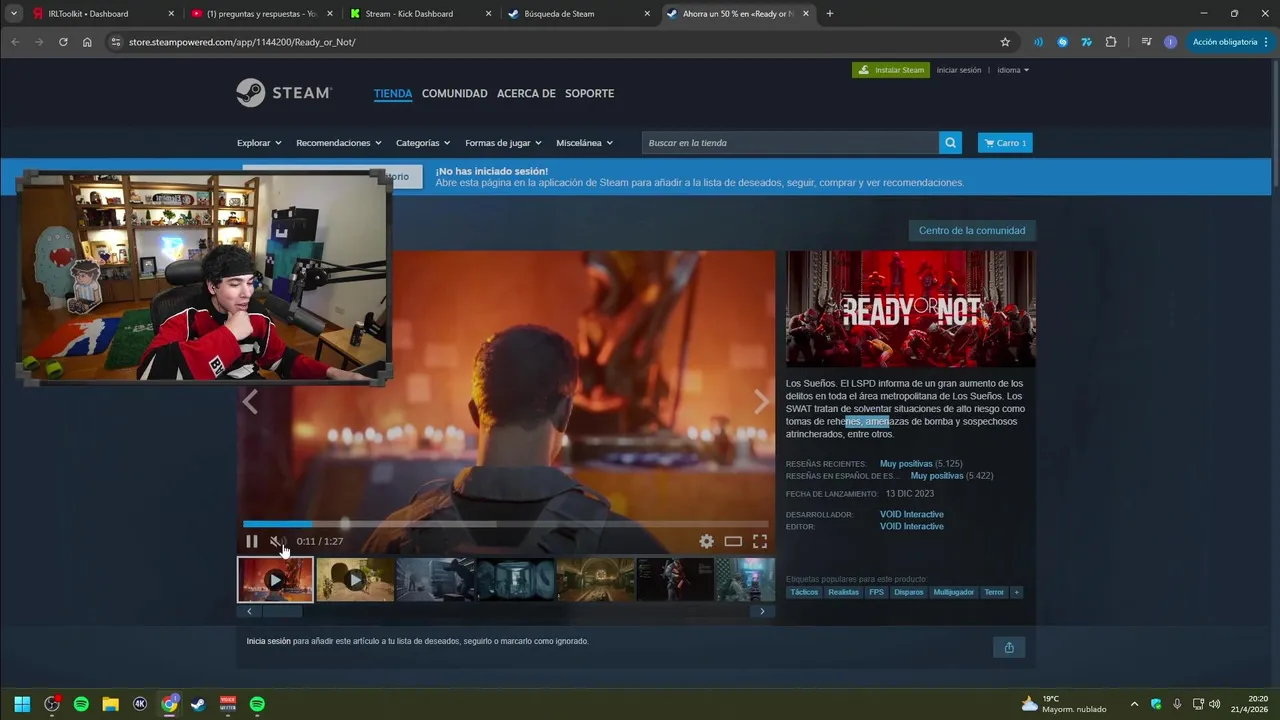
Task: Open the COMUNIDAD menu
Action: pos(455,93)
